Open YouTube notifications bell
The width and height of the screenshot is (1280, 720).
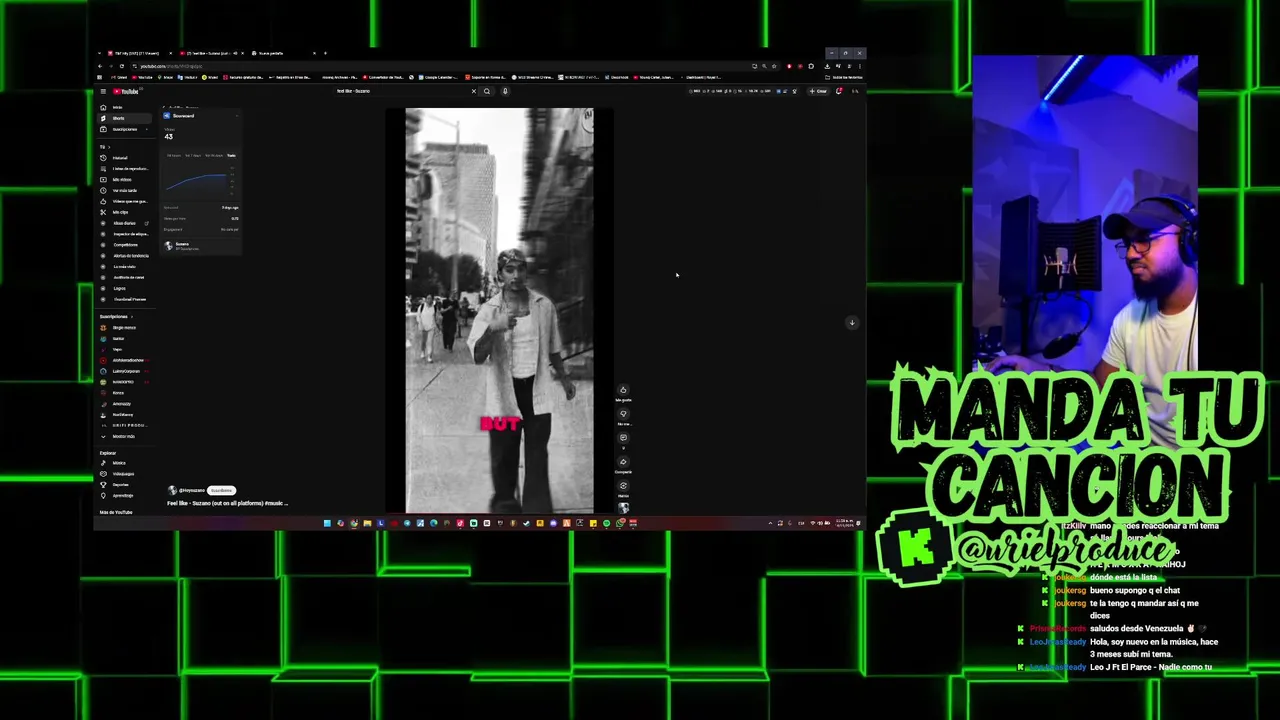pyautogui.click(x=839, y=91)
